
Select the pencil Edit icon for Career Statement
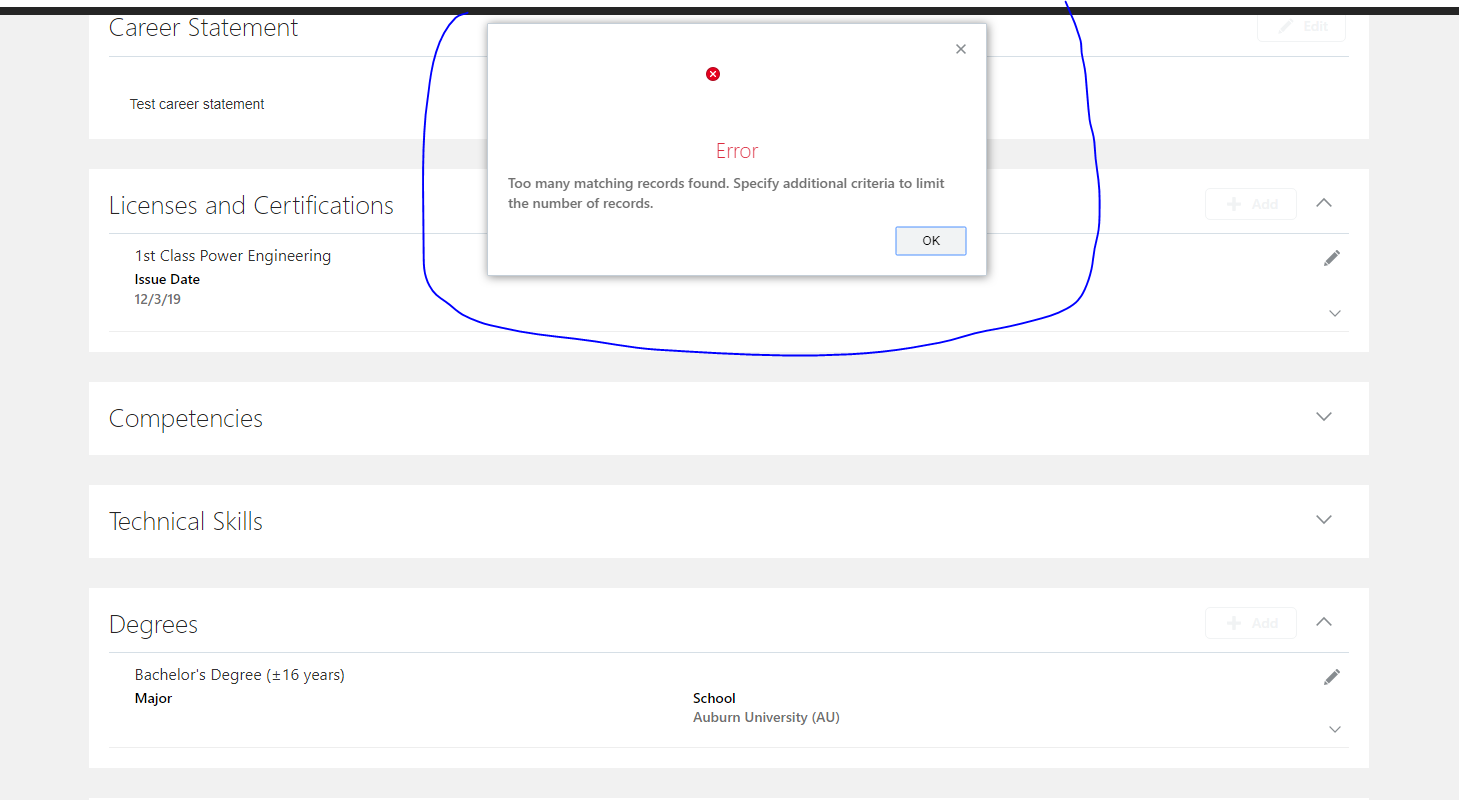[1289, 26]
